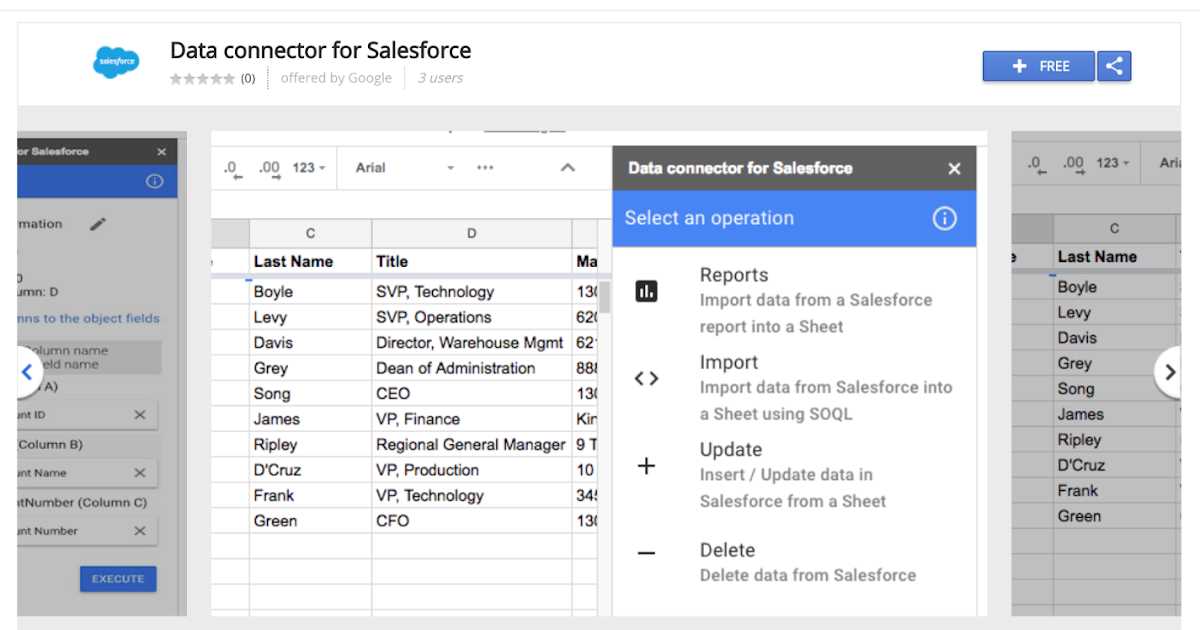Screen dimensions: 1200x630
Task: Click the EXECUTE button in left panel
Action: [x=118, y=579]
